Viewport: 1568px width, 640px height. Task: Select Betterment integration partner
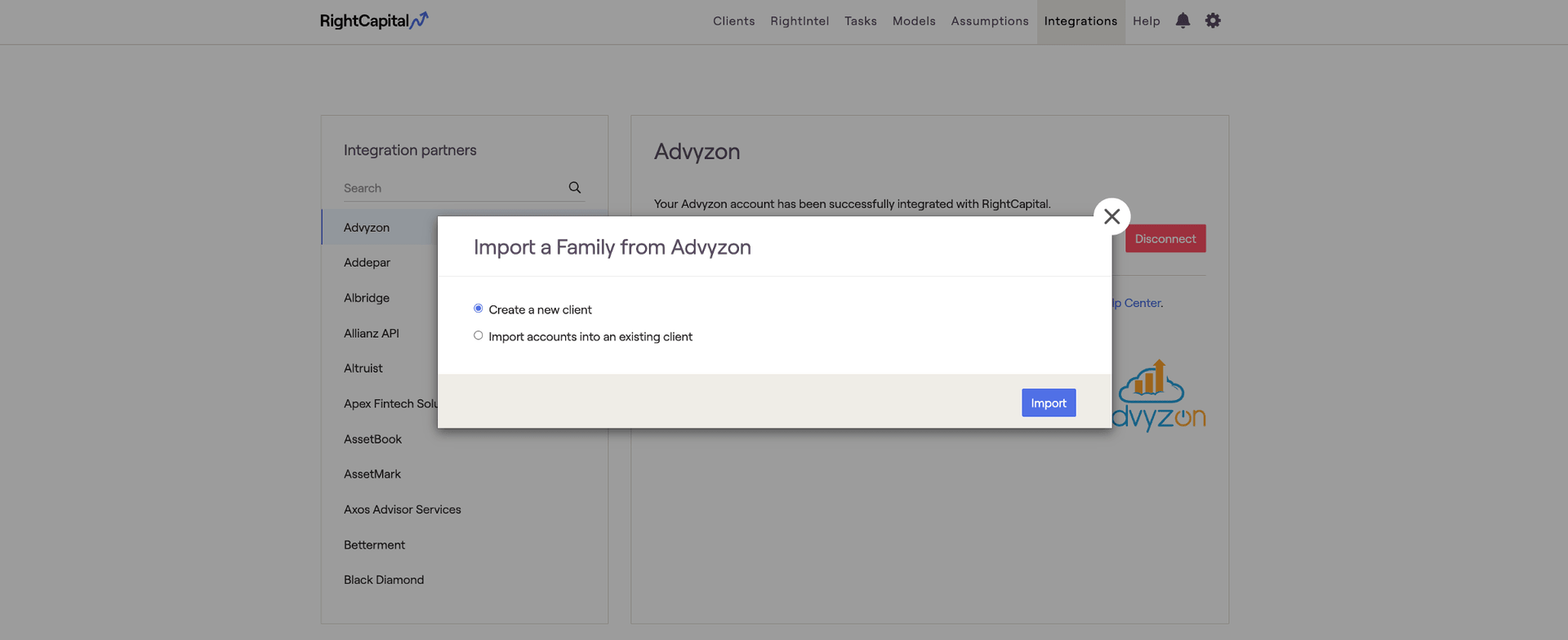pyautogui.click(x=374, y=544)
